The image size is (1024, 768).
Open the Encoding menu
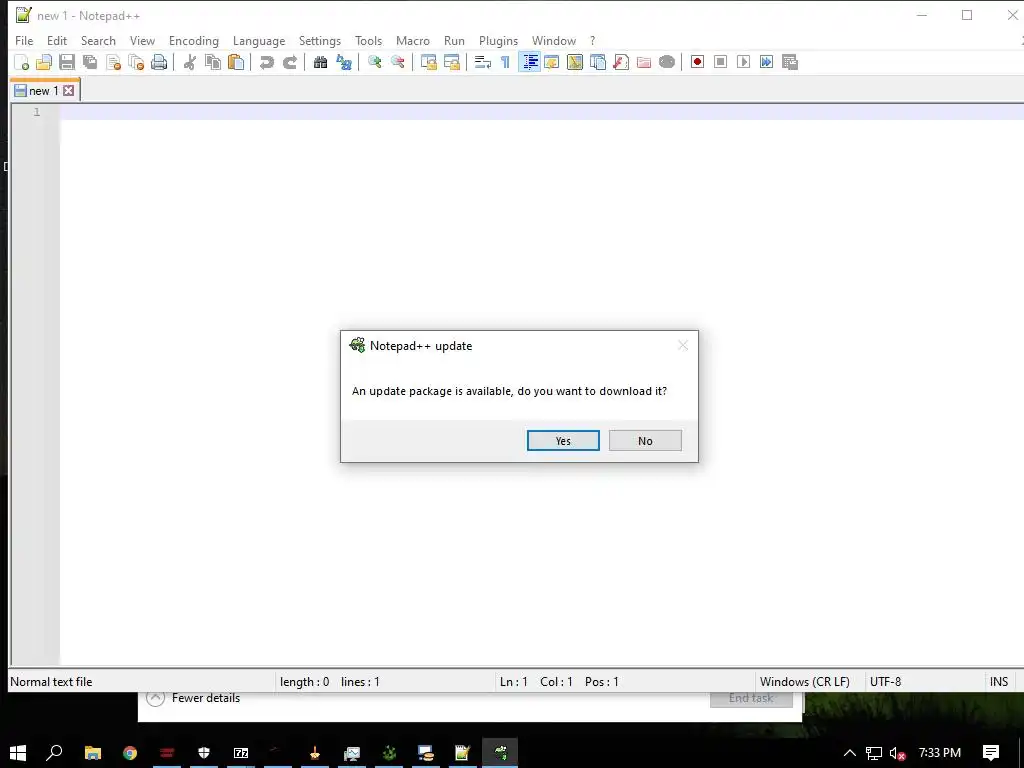pyautogui.click(x=194, y=40)
